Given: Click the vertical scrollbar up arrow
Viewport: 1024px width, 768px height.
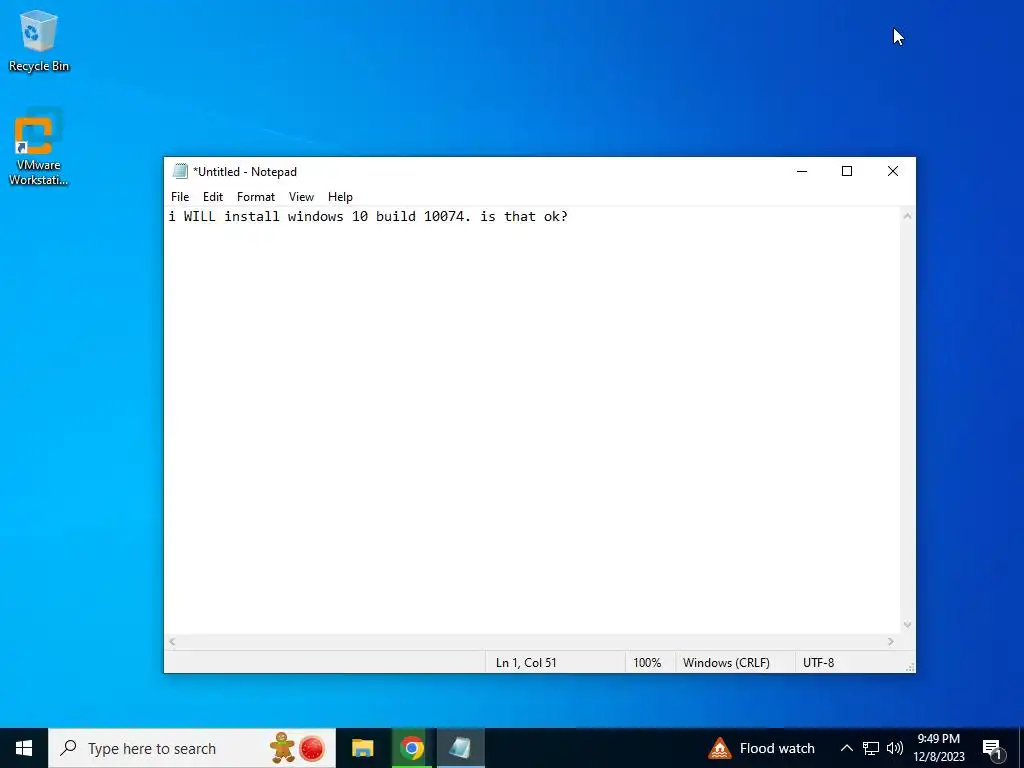Looking at the screenshot, I should pos(907,216).
